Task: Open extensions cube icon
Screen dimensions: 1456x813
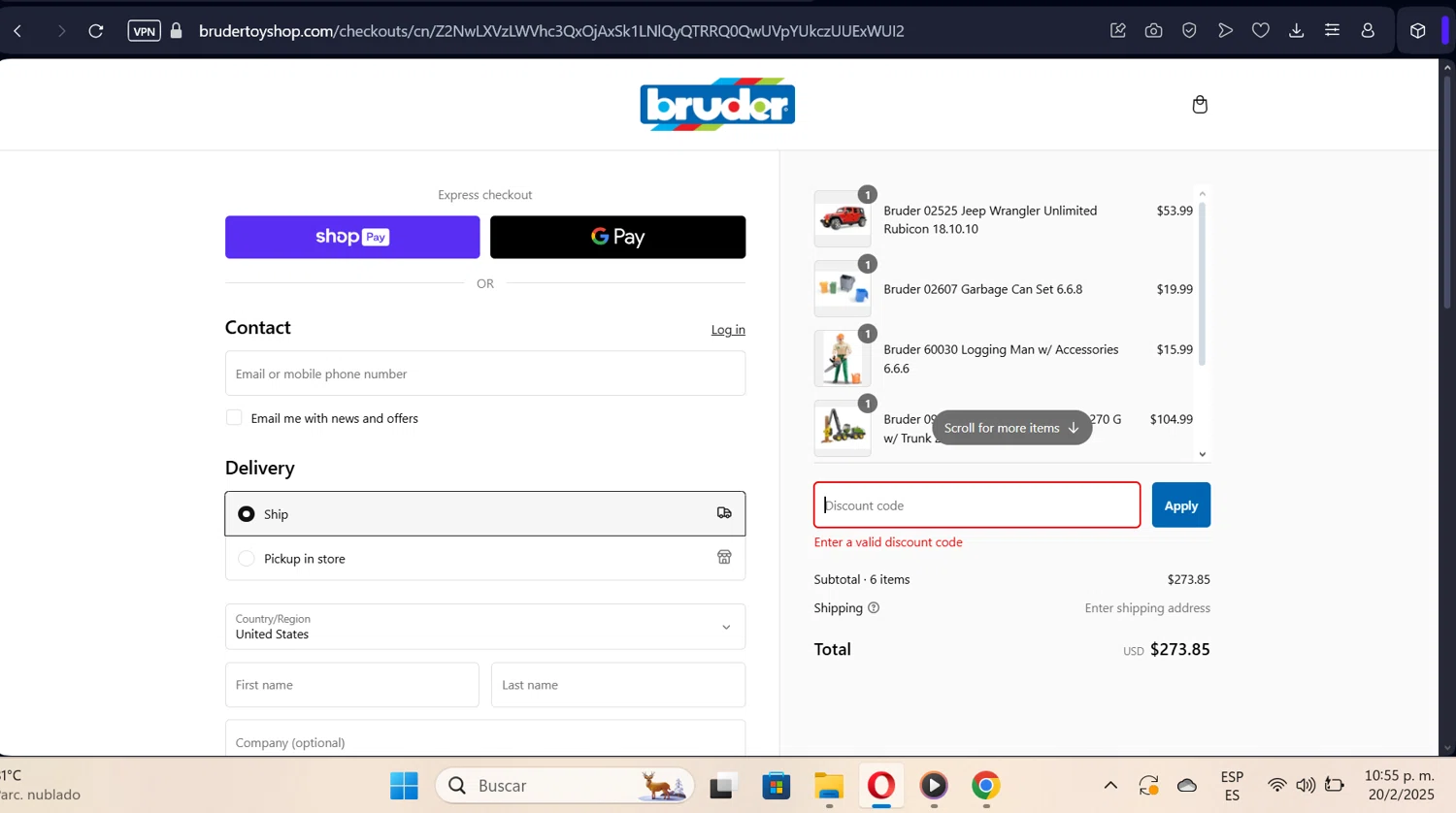Action: pyautogui.click(x=1418, y=31)
